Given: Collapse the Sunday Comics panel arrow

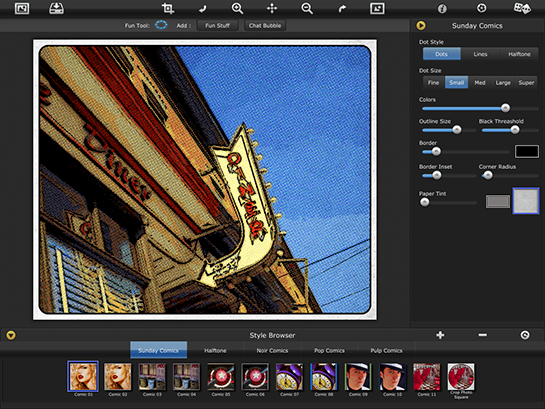Looking at the screenshot, I should click(421, 26).
